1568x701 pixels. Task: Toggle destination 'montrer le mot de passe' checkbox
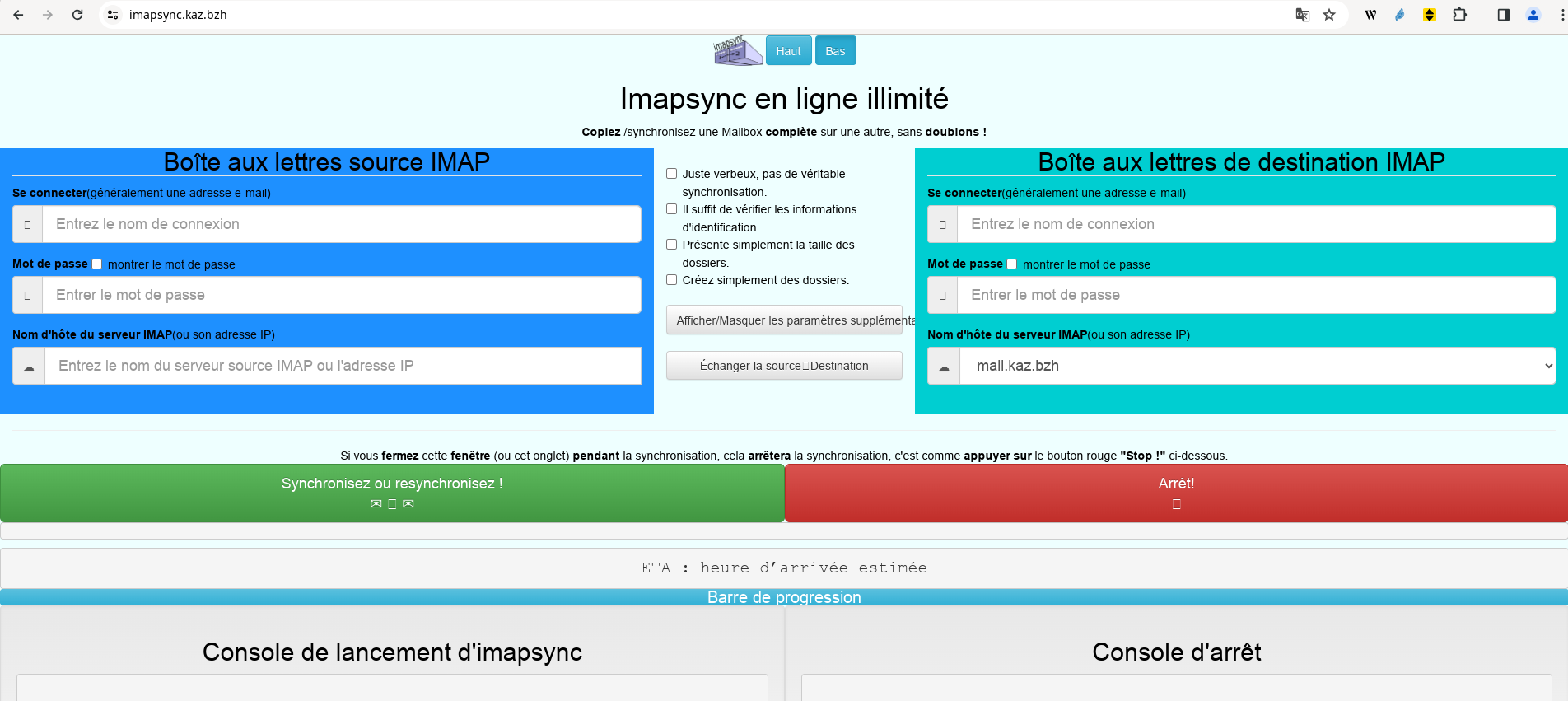1012,264
